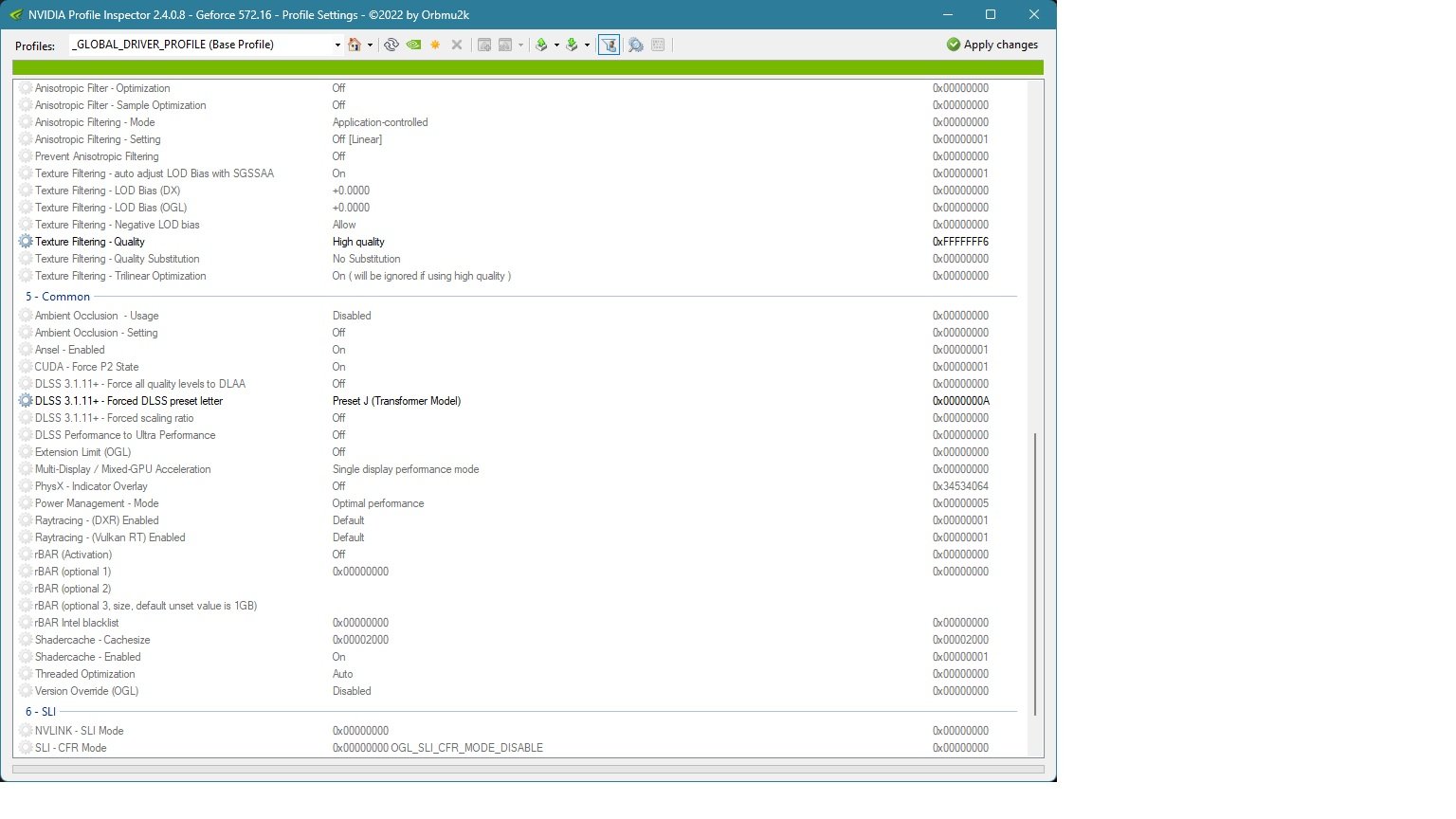
Task: Select the Ambient Occlusion - Usage row
Action: click(x=519, y=316)
